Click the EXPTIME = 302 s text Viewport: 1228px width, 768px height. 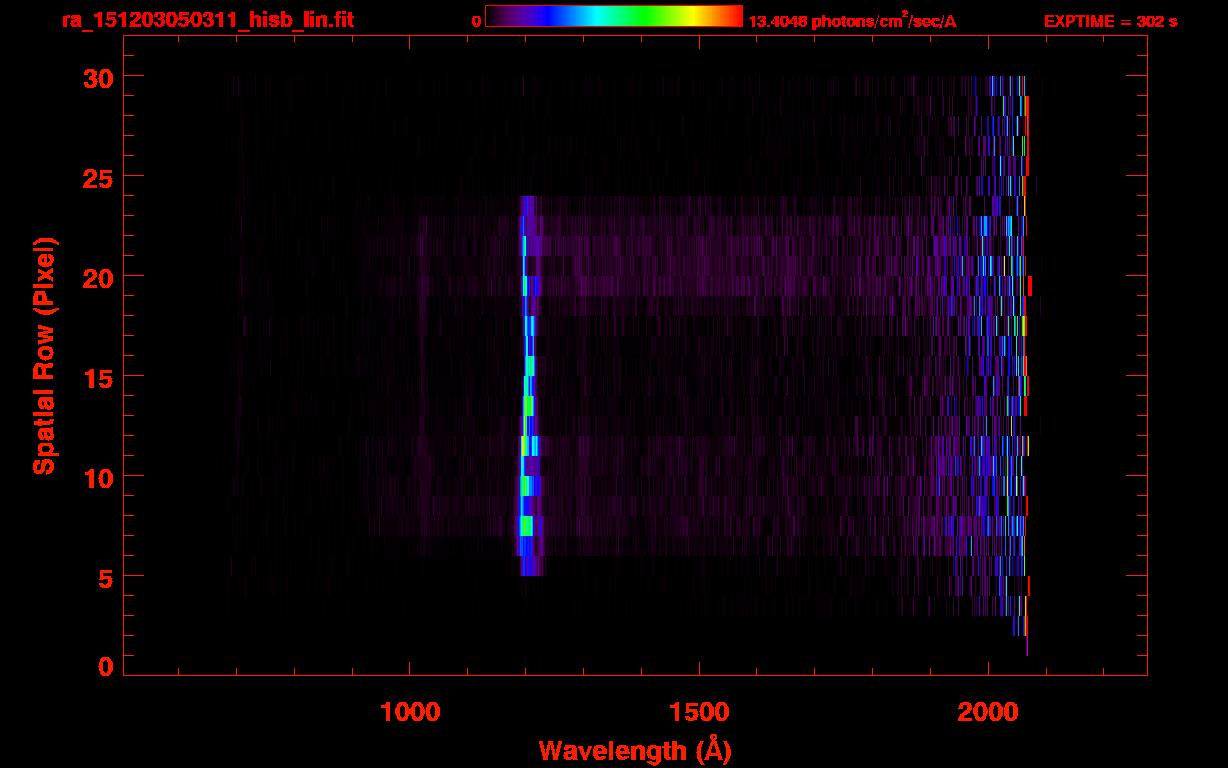pyautogui.click(x=1110, y=21)
